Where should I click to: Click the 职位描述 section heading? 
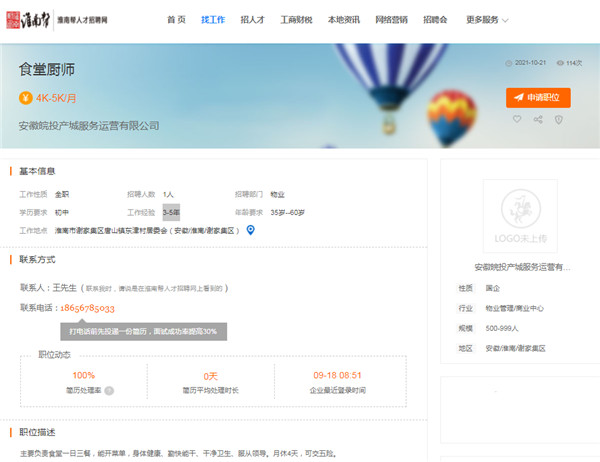pos(37,432)
